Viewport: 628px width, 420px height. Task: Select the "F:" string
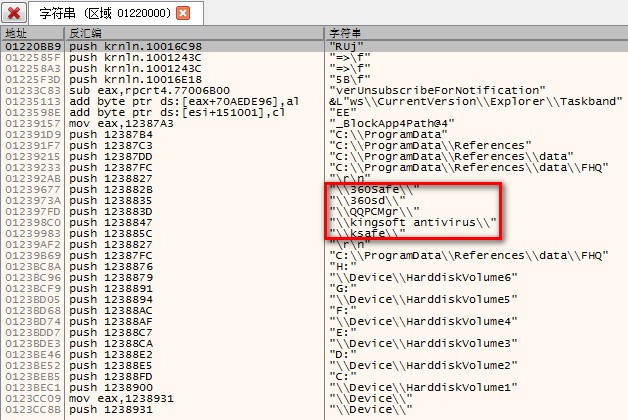click(x=343, y=310)
